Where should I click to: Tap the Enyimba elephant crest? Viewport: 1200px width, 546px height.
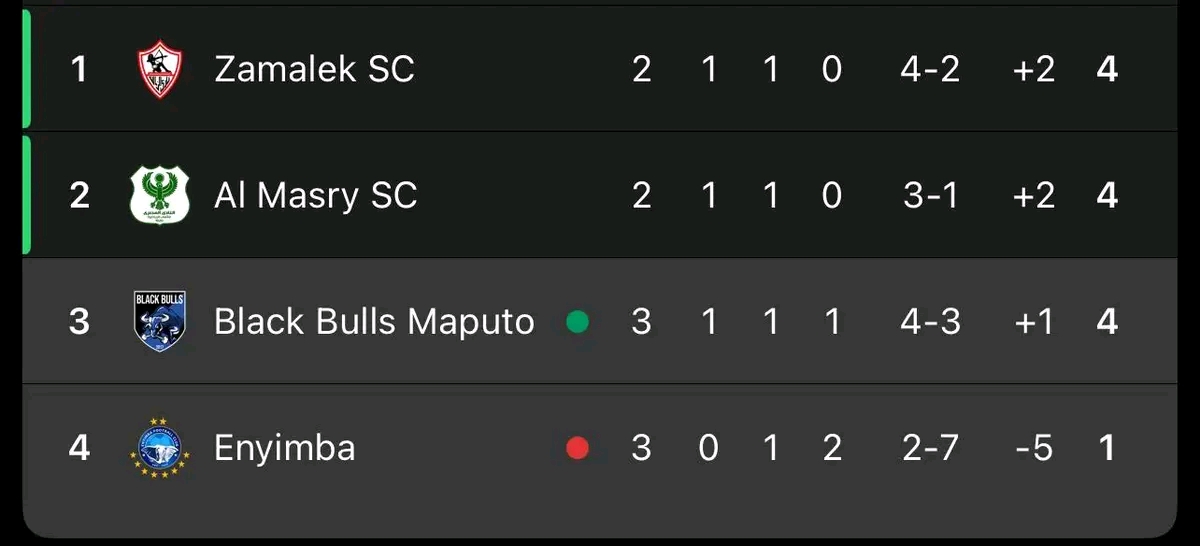point(160,447)
